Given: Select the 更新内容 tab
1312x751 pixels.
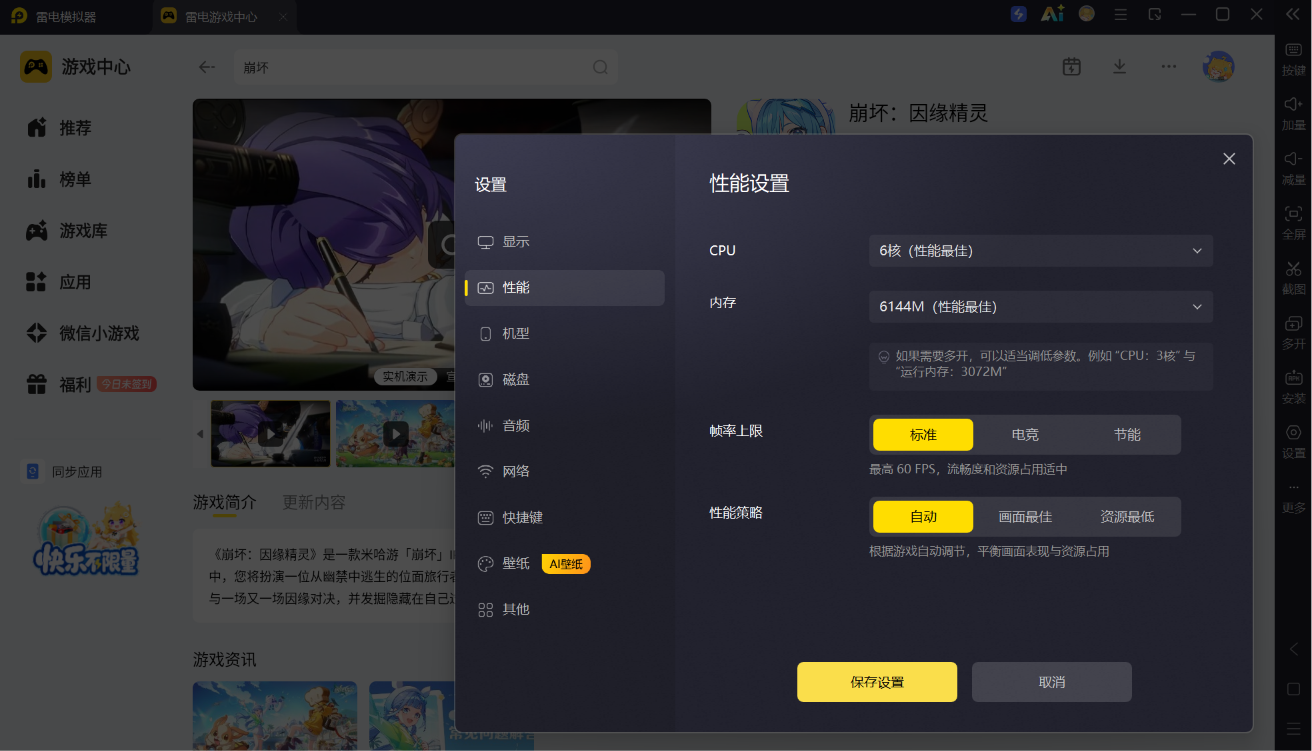Looking at the screenshot, I should 314,502.
